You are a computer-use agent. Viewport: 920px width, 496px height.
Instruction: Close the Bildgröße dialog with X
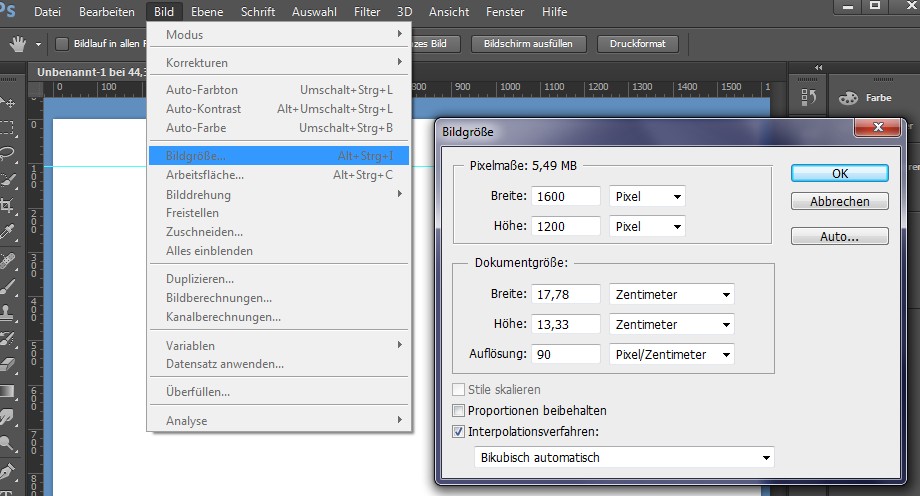[x=878, y=127]
